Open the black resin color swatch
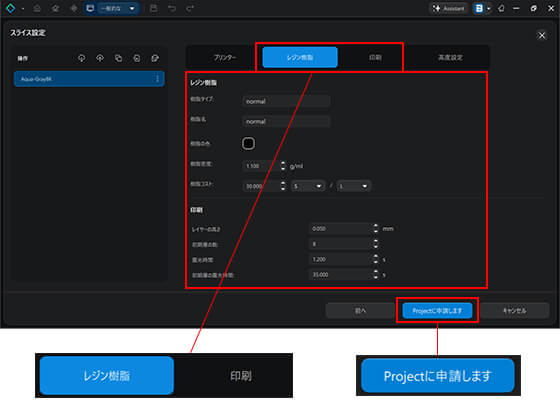 (249, 143)
